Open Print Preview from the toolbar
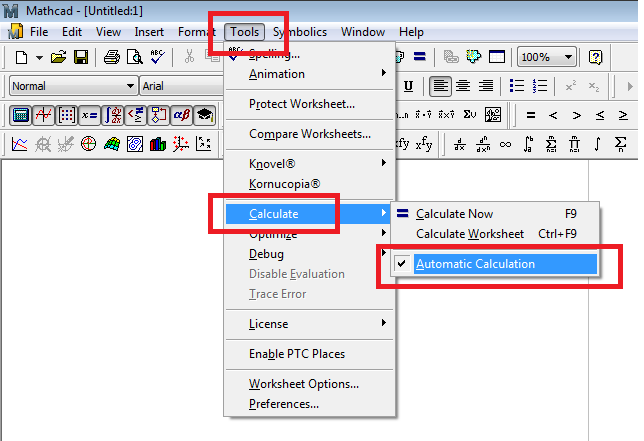This screenshot has width=644, height=441. 135,57
